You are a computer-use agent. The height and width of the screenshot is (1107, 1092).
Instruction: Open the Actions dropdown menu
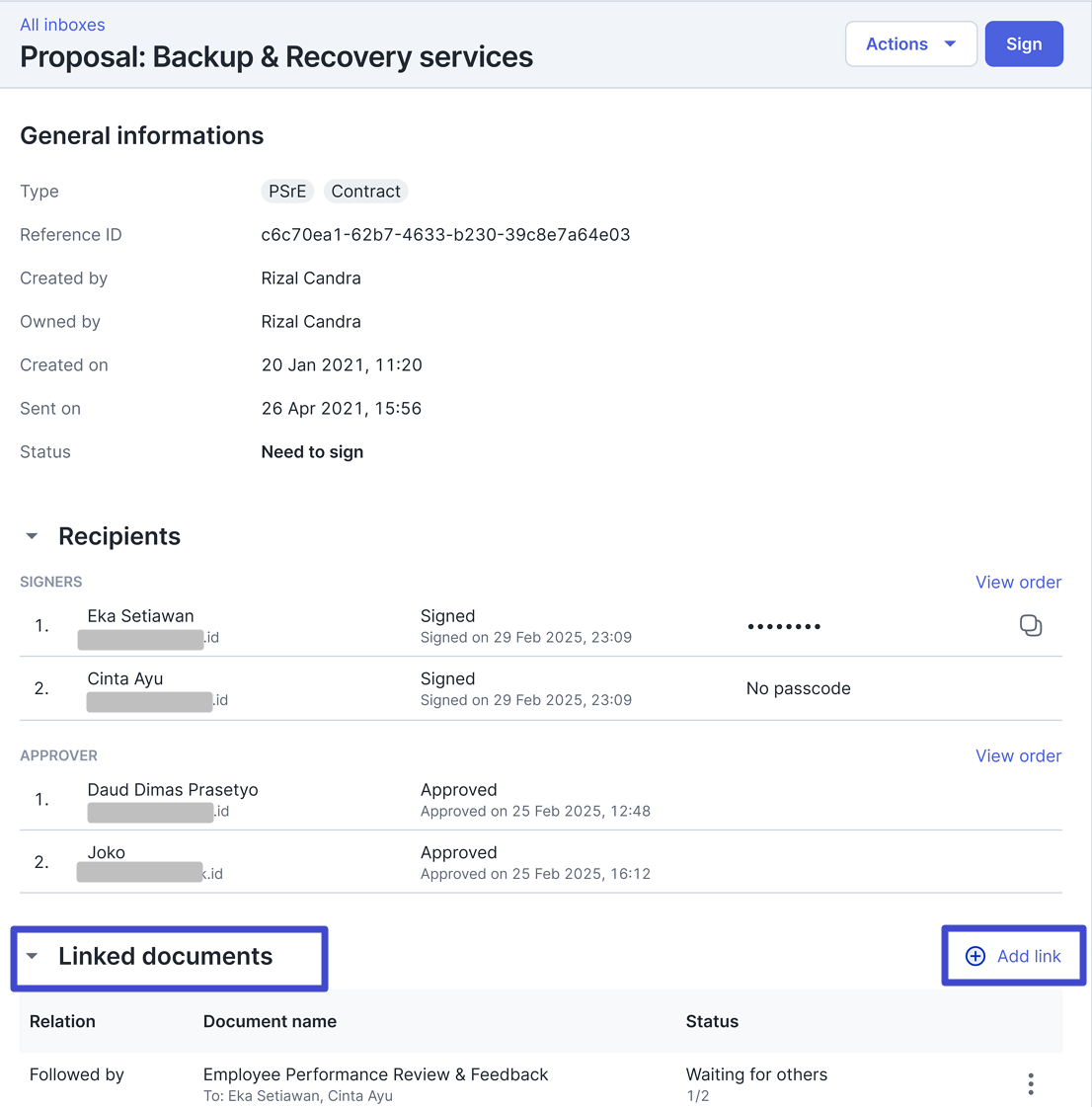[x=910, y=44]
